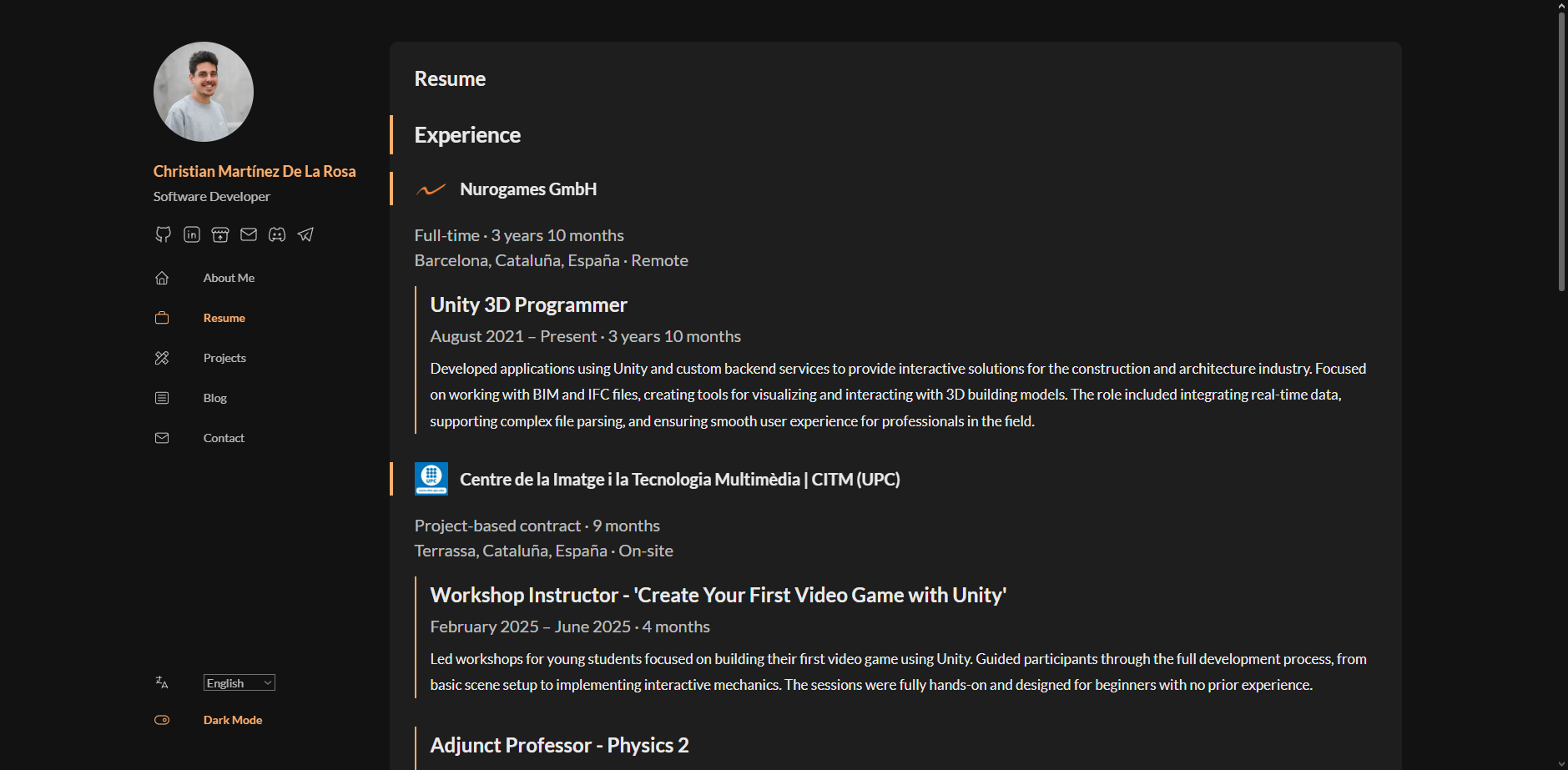Click the Centre de la Imatge CITM heading
This screenshot has height=770, width=1568.
pos(680,480)
